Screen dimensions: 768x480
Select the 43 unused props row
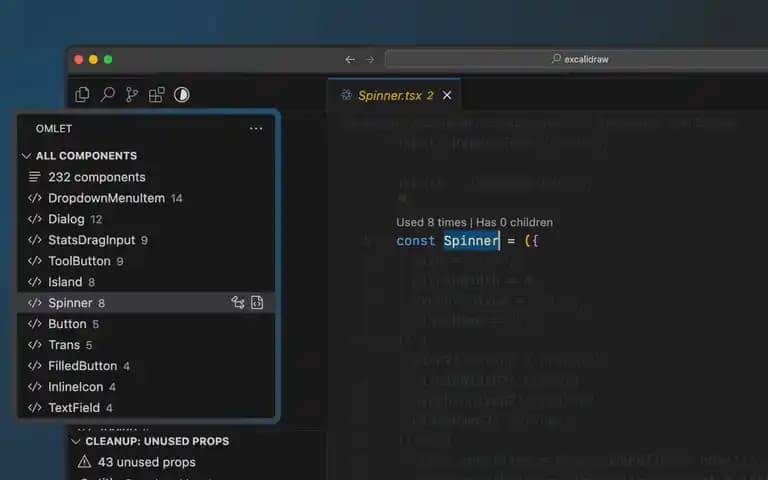(x=196, y=462)
